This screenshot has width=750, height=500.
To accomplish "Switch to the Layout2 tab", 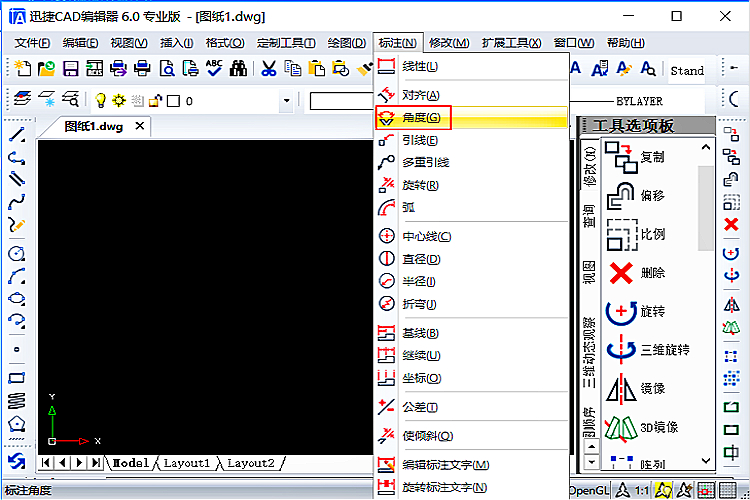I will point(251,463).
